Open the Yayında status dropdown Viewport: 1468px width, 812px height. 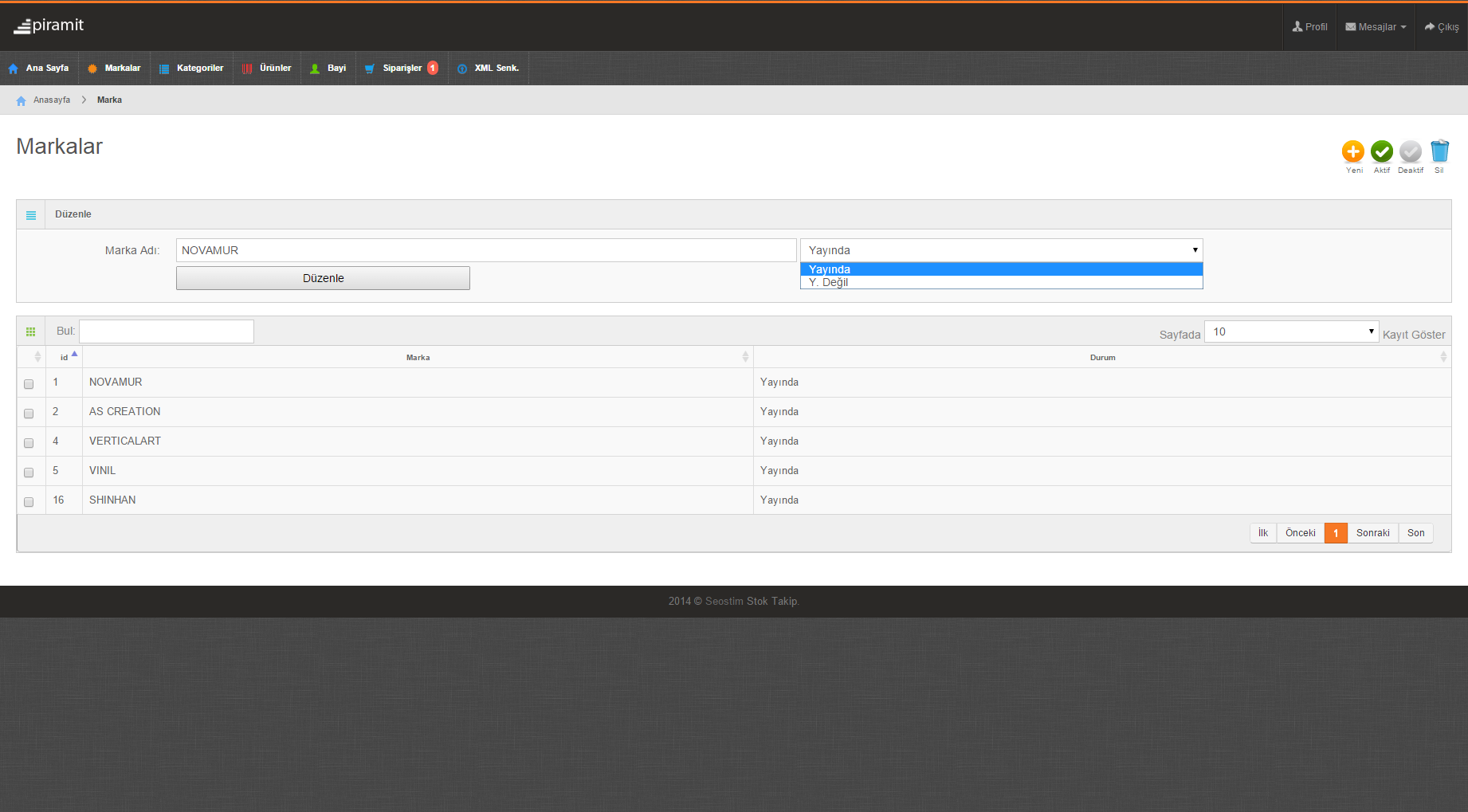click(1001, 250)
